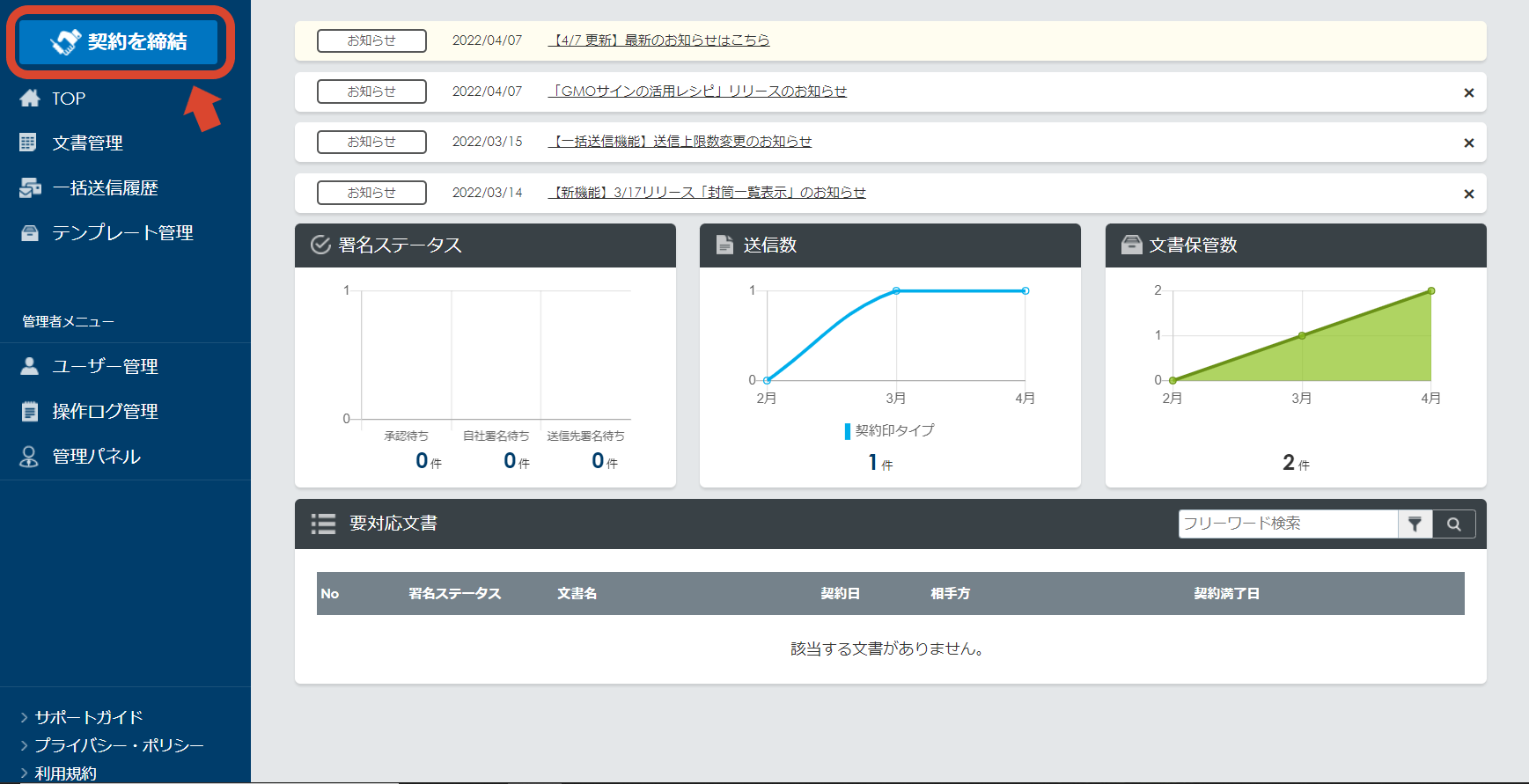The width and height of the screenshot is (1529, 784).
Task: Click the 要対応文書 list icon
Action: [x=323, y=524]
